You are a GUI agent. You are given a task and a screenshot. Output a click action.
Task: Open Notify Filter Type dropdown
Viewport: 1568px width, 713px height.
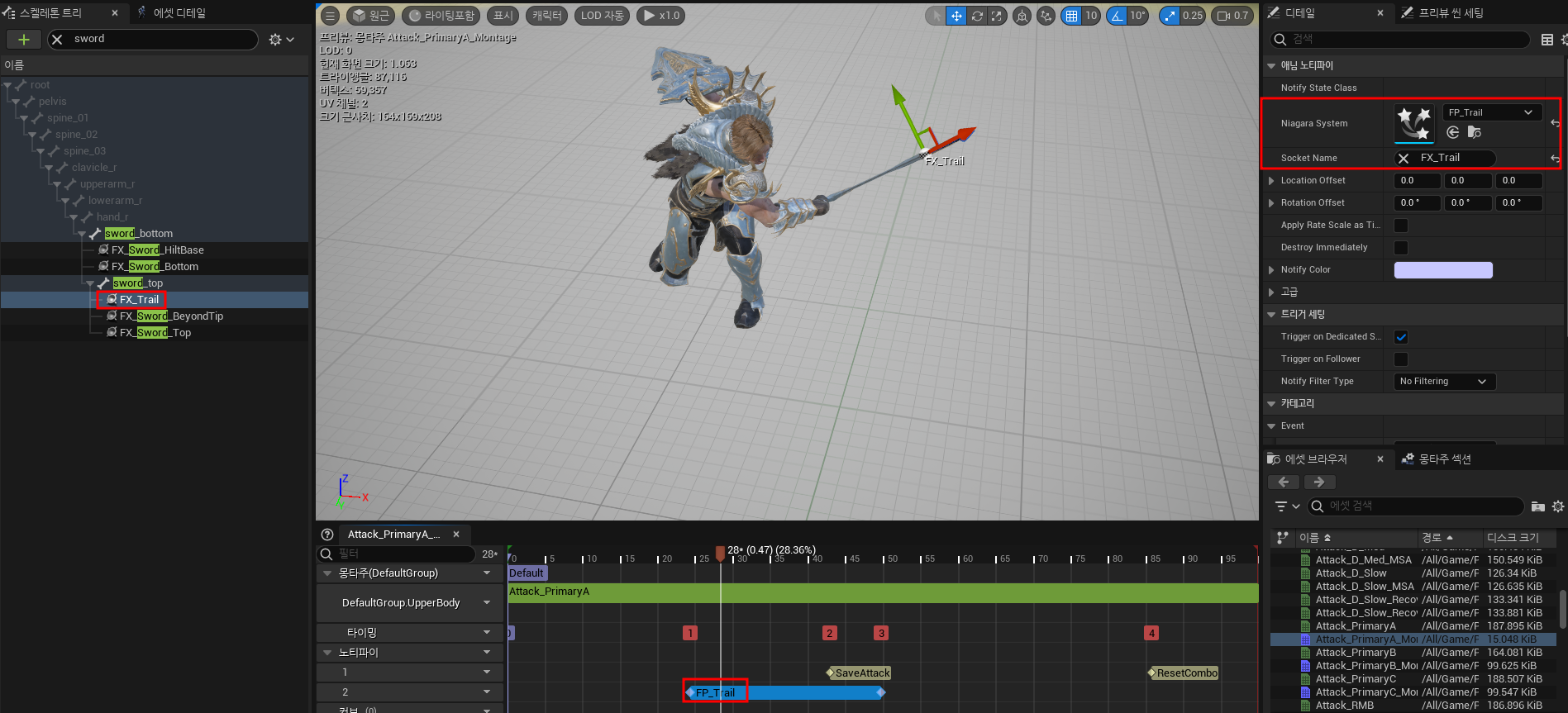coord(1445,382)
